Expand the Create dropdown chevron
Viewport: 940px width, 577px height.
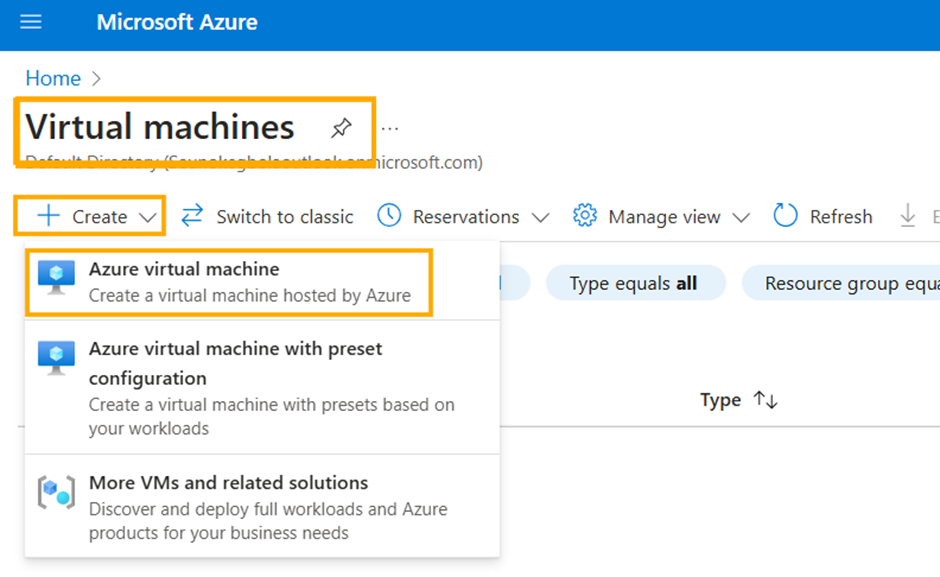pyautogui.click(x=148, y=217)
